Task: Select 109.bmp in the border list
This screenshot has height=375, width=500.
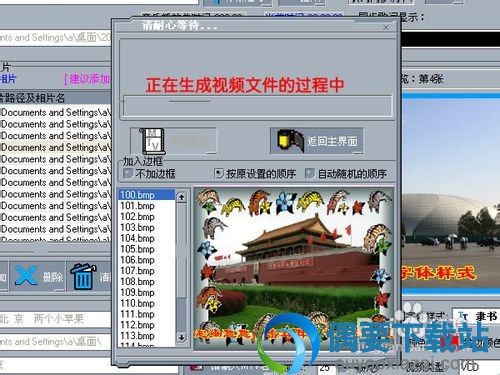Action: pyautogui.click(x=147, y=292)
